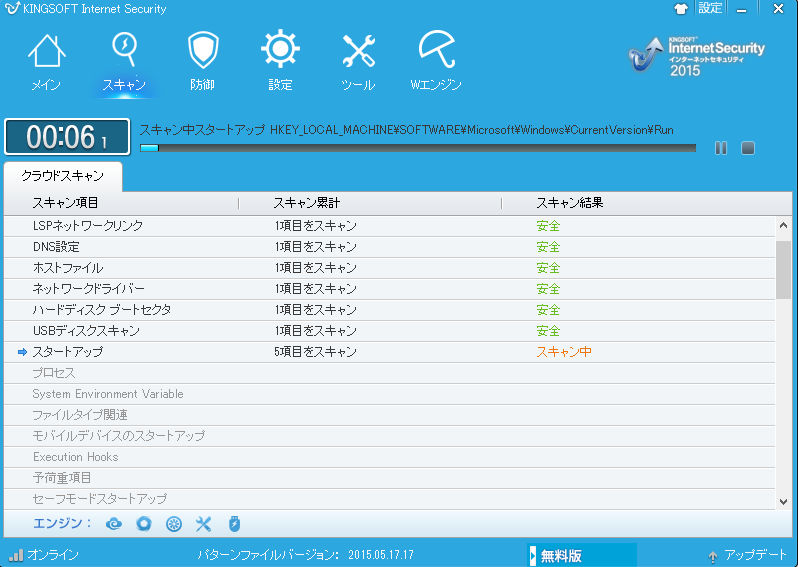Select the ハードディスク ブートセクタ row
Image resolution: width=798 pixels, height=567 pixels.
389,310
